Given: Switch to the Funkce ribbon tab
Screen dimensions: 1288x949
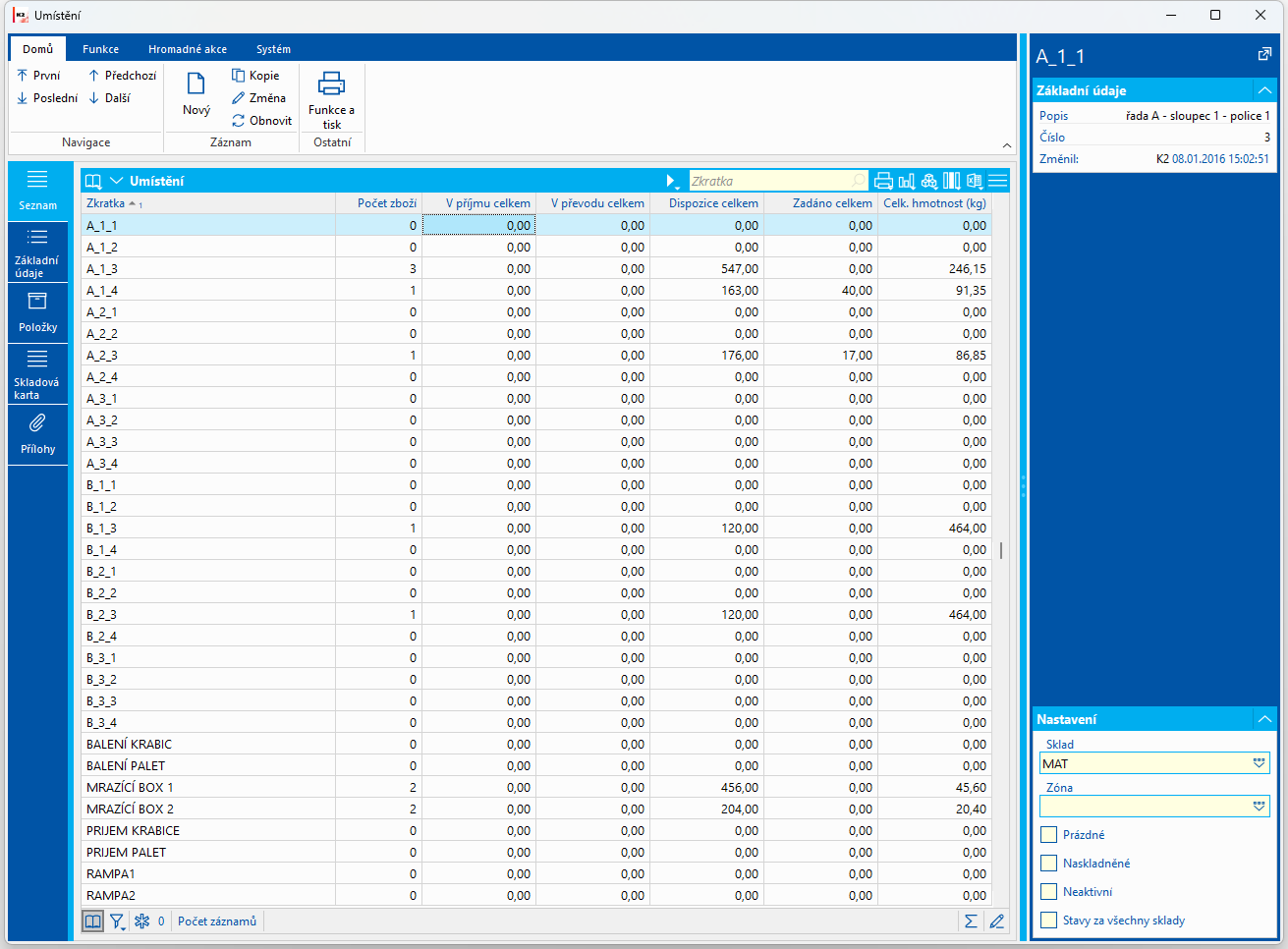Looking at the screenshot, I should point(100,48).
